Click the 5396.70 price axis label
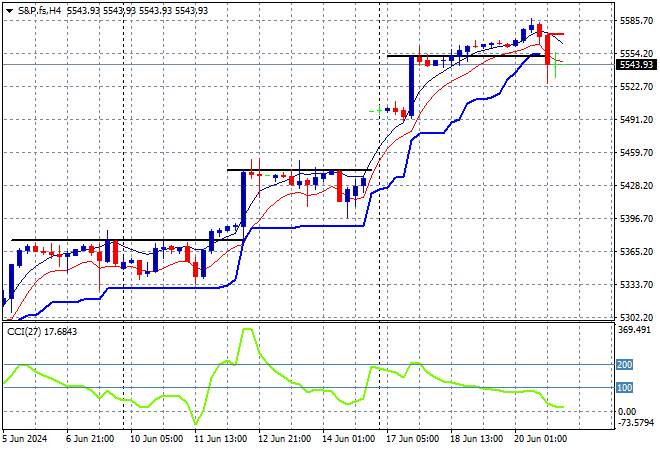This screenshot has width=660, height=450. [x=636, y=218]
